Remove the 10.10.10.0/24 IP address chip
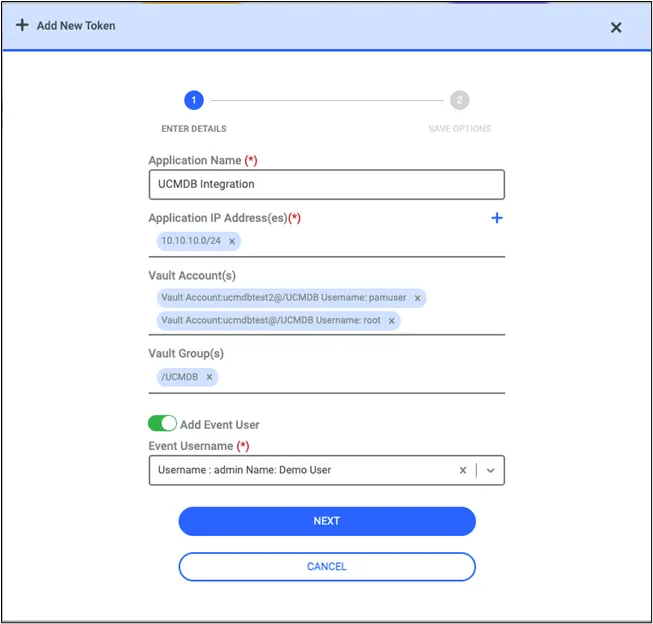The width and height of the screenshot is (653, 624). click(232, 241)
